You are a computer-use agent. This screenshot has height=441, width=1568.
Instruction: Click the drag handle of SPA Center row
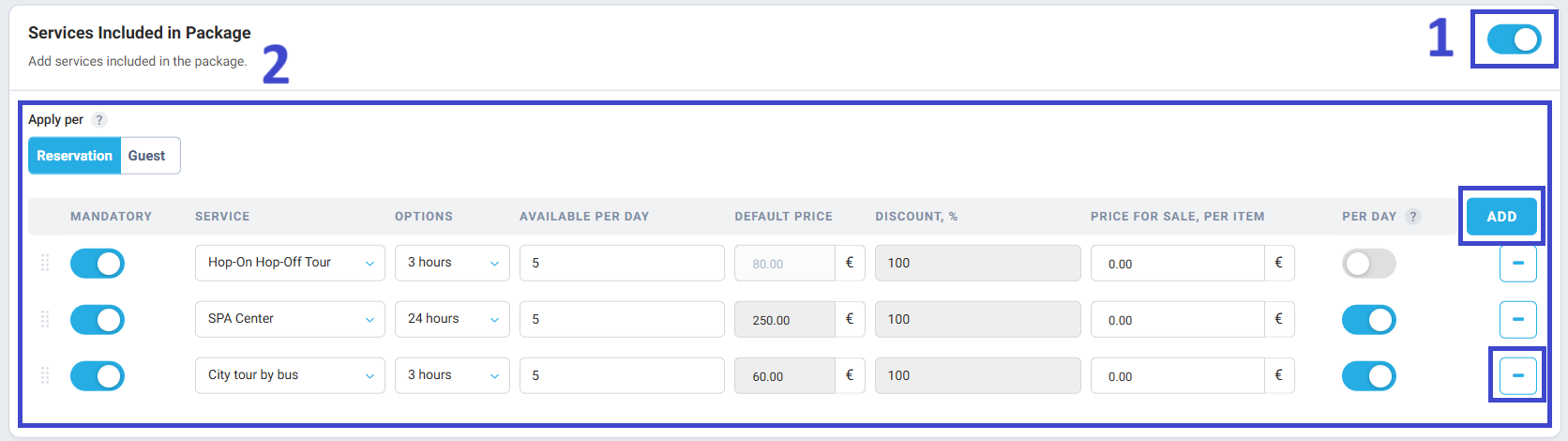click(x=45, y=320)
